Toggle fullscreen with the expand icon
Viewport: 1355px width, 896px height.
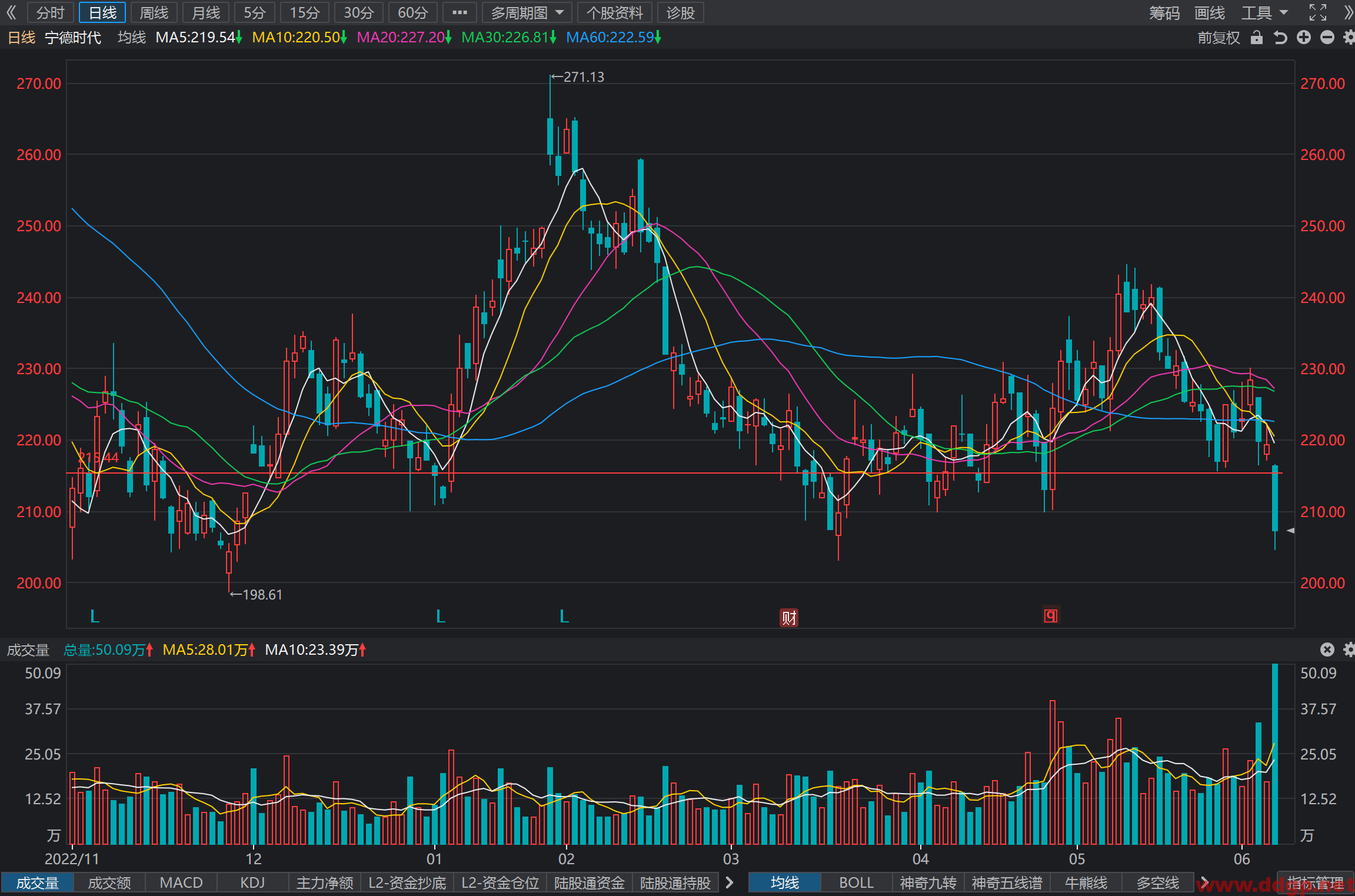coord(1317,12)
